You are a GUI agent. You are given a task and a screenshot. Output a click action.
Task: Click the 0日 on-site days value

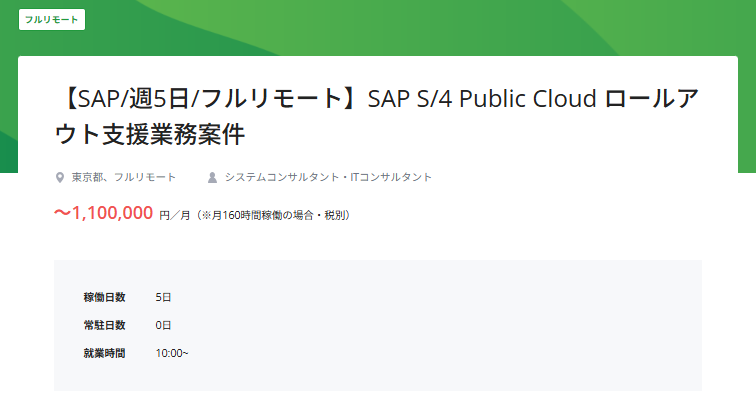pos(163,325)
